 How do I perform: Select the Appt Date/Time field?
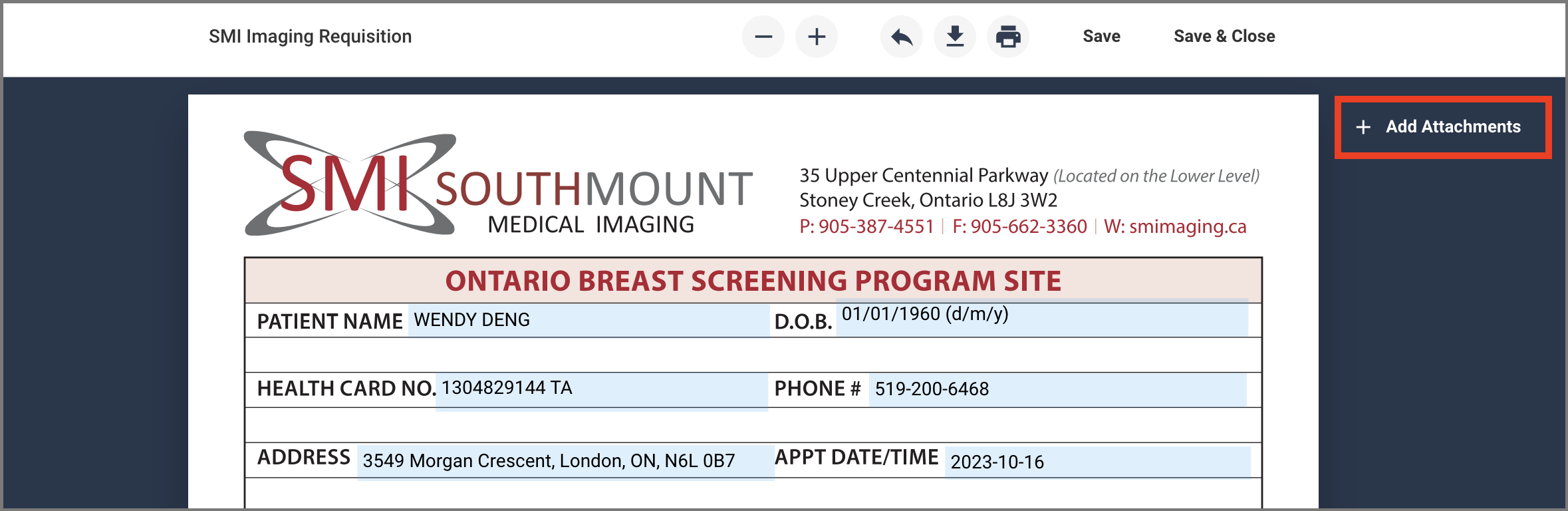coord(1097,462)
